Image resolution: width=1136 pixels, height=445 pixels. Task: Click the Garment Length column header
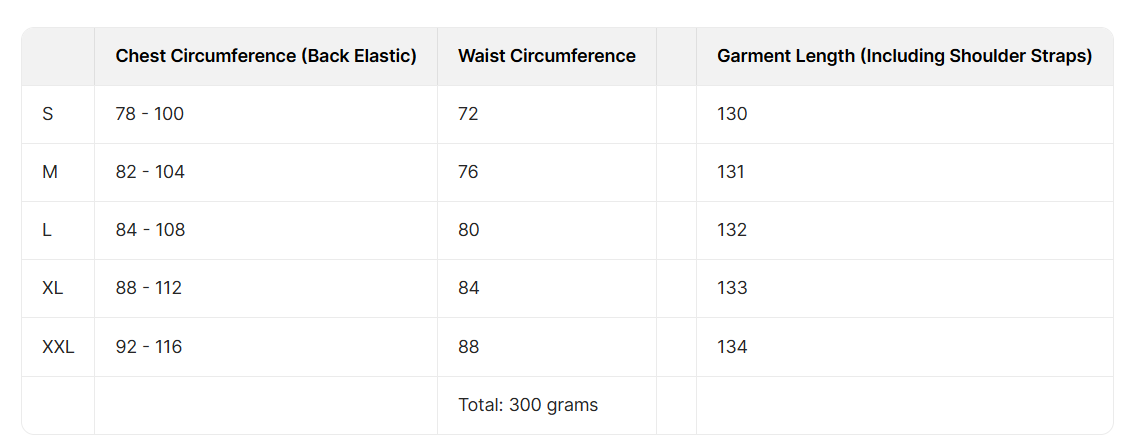[904, 56]
